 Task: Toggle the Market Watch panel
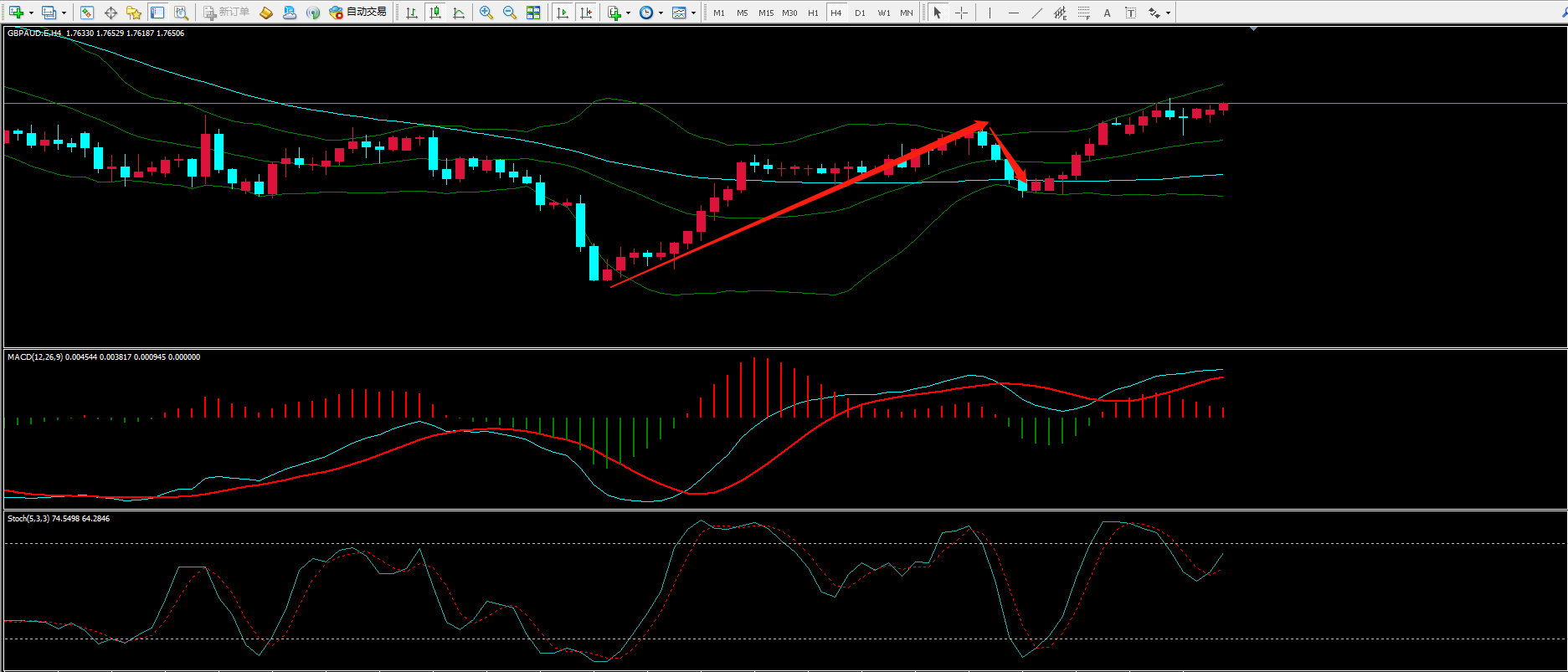(x=87, y=13)
